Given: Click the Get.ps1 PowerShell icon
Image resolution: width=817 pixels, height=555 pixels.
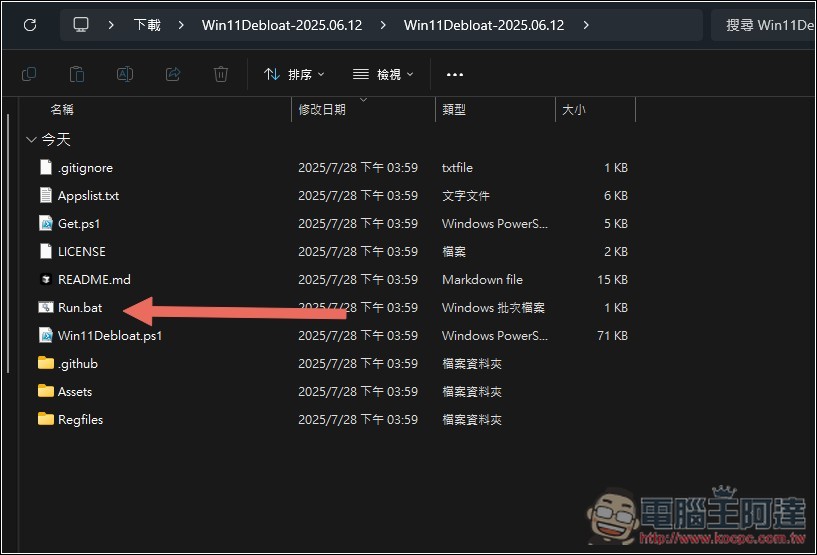Looking at the screenshot, I should pos(46,224).
